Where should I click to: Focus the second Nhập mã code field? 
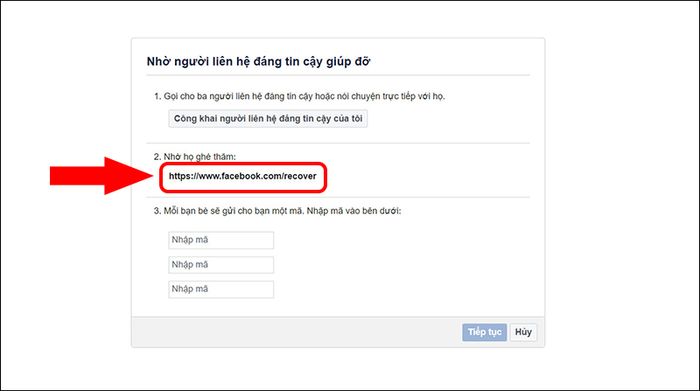coord(221,265)
